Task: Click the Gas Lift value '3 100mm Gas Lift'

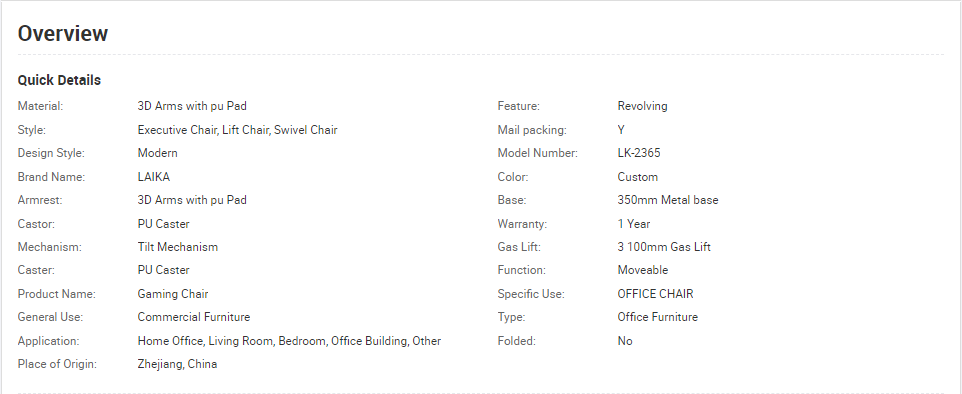Action: point(664,247)
